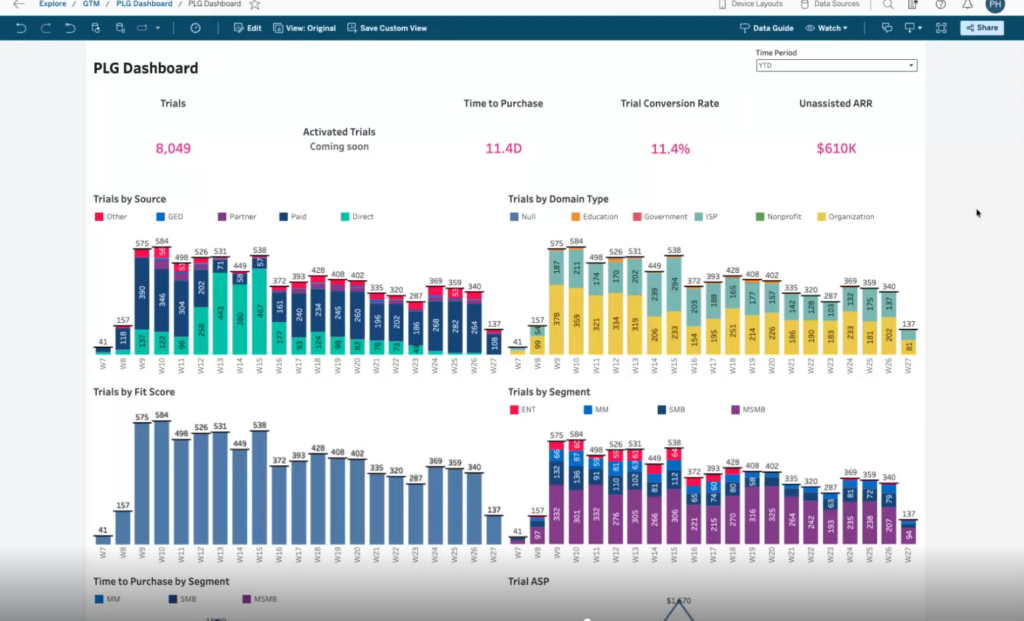Go to GTM breadcrumb link
Viewport: 1024px width, 621px height.
point(91,4)
